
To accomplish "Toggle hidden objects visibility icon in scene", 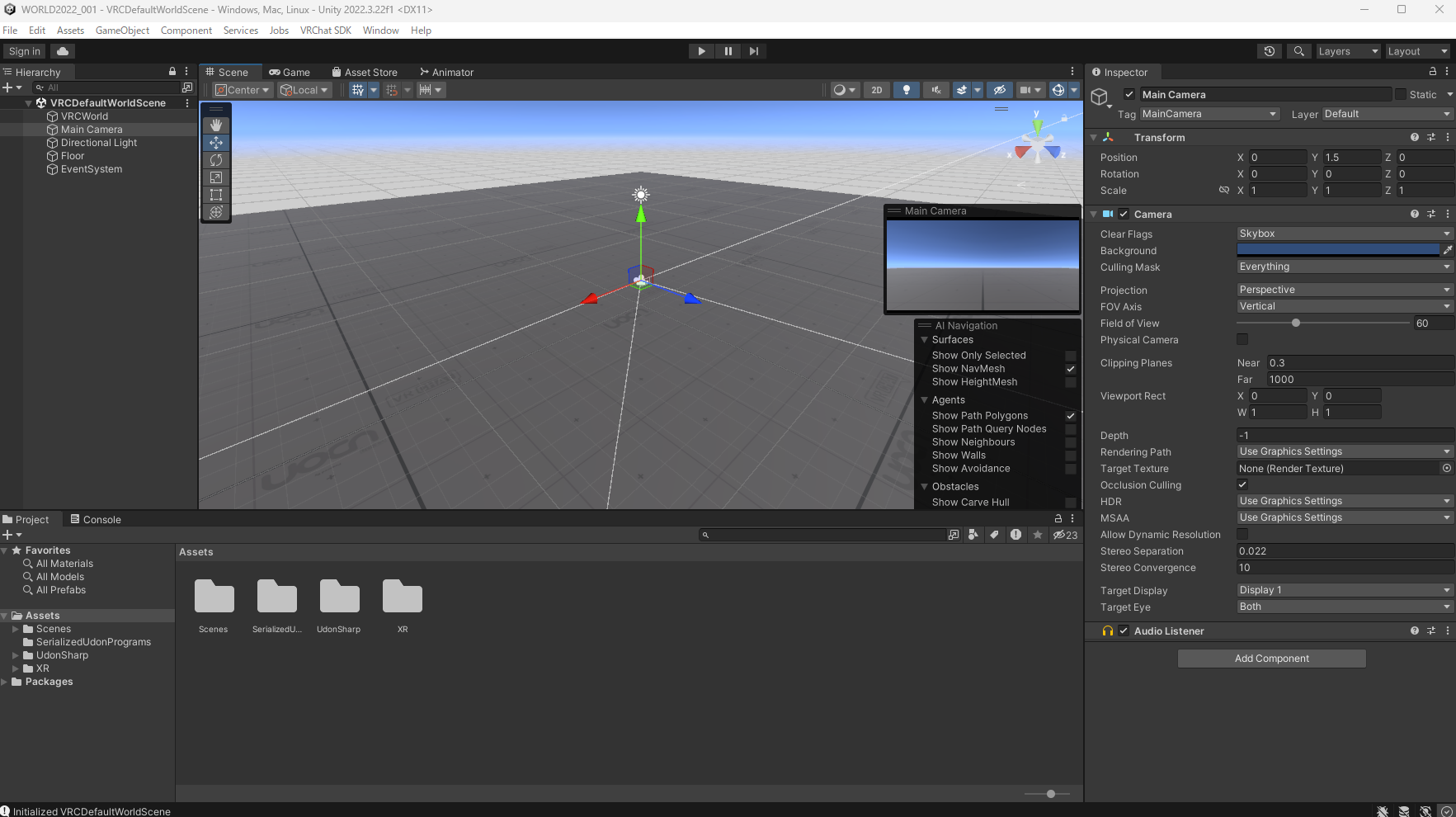I will (999, 90).
